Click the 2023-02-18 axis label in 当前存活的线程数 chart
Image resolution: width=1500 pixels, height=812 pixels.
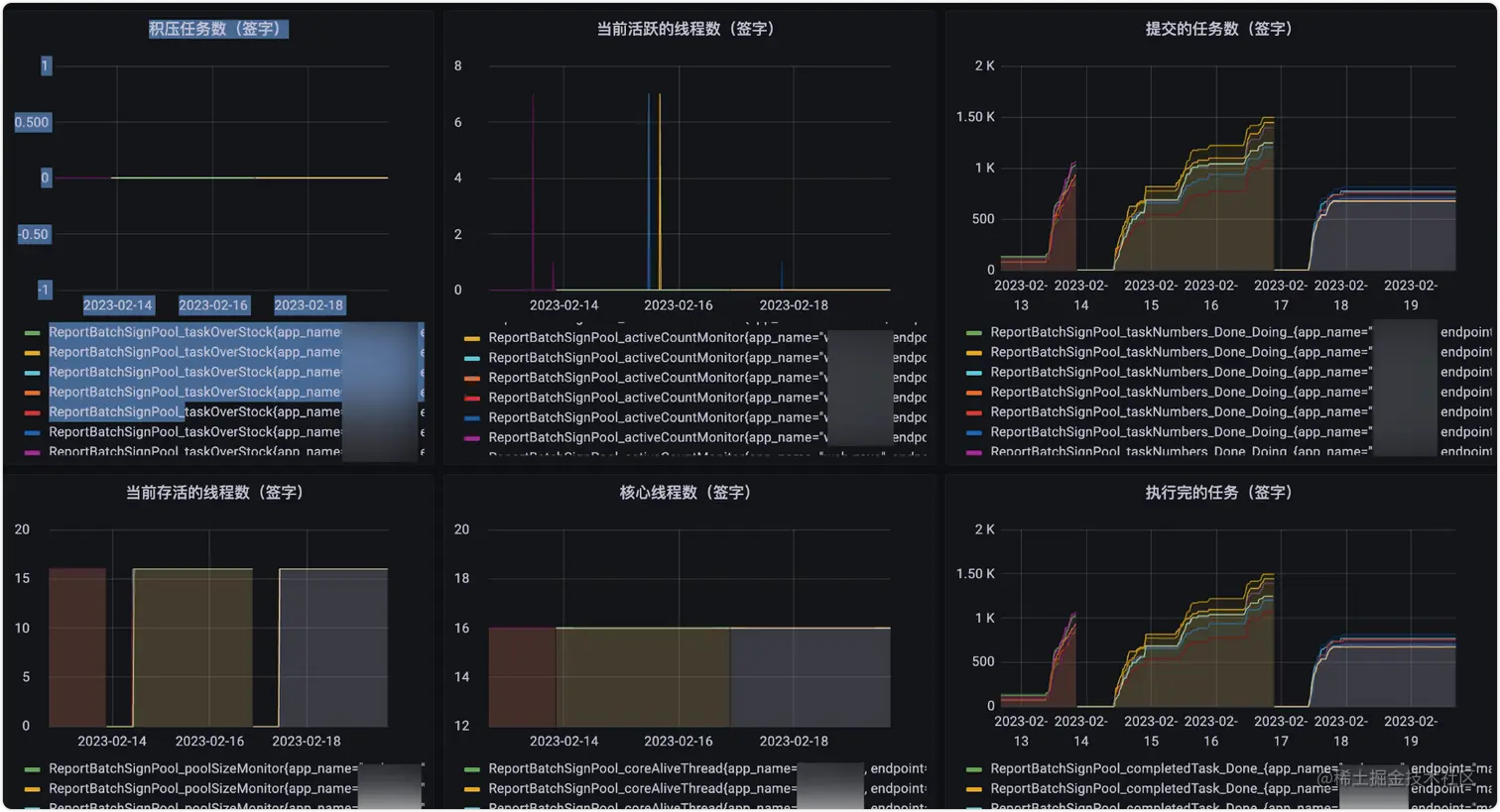[307, 741]
